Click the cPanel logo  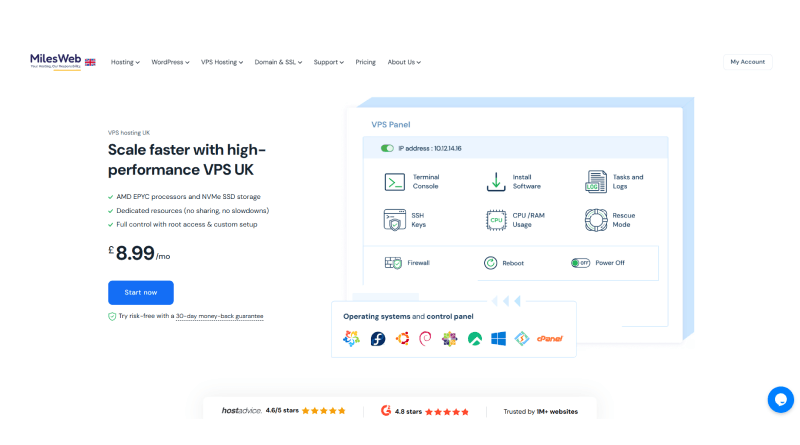(x=549, y=338)
